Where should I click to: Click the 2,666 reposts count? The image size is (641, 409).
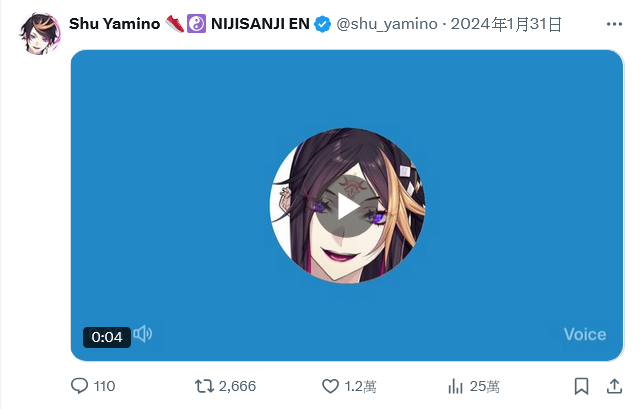click(x=237, y=386)
